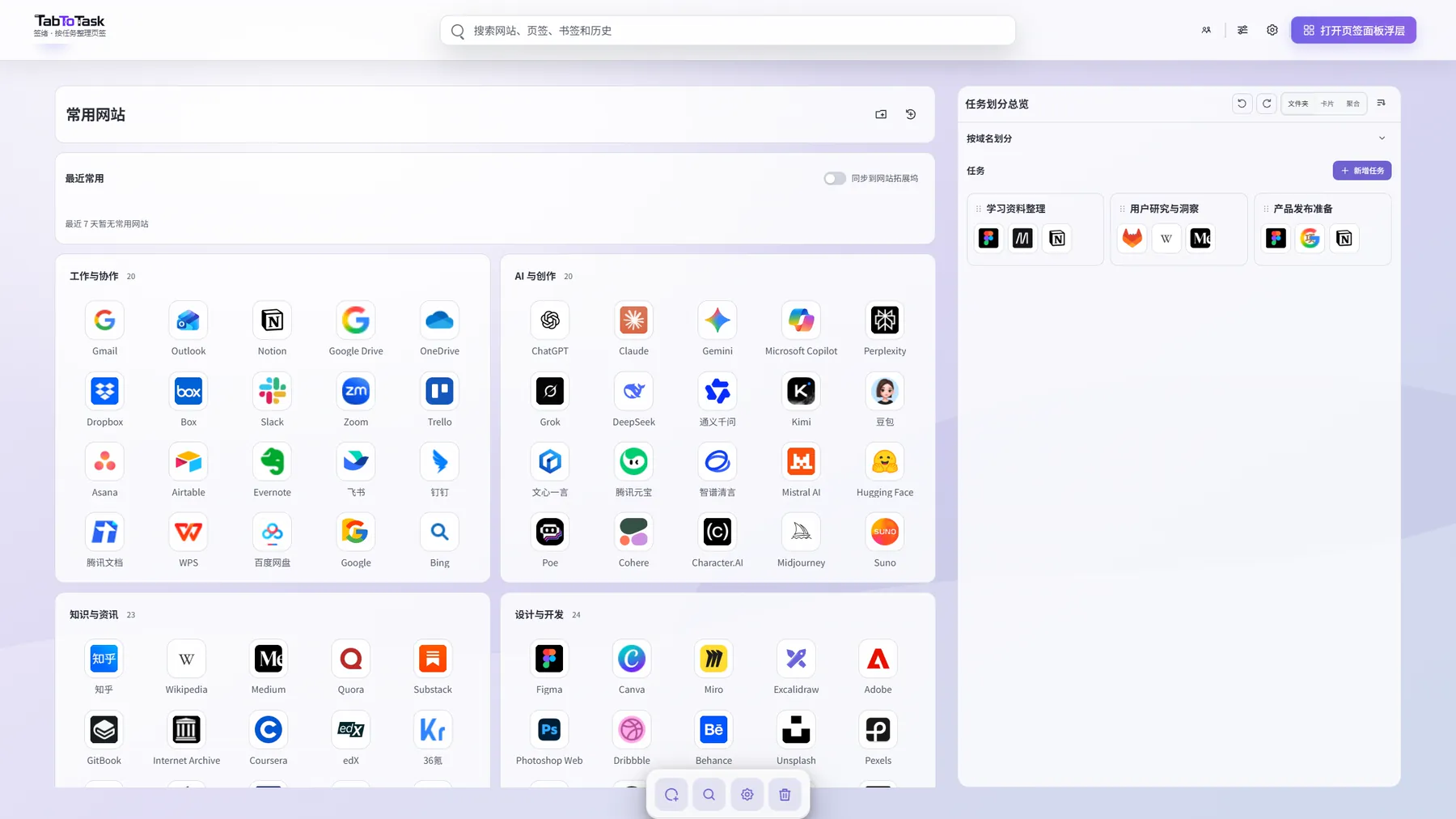Viewport: 1456px width, 819px height.
Task: Launch the Zoom site icon
Action: [356, 392]
